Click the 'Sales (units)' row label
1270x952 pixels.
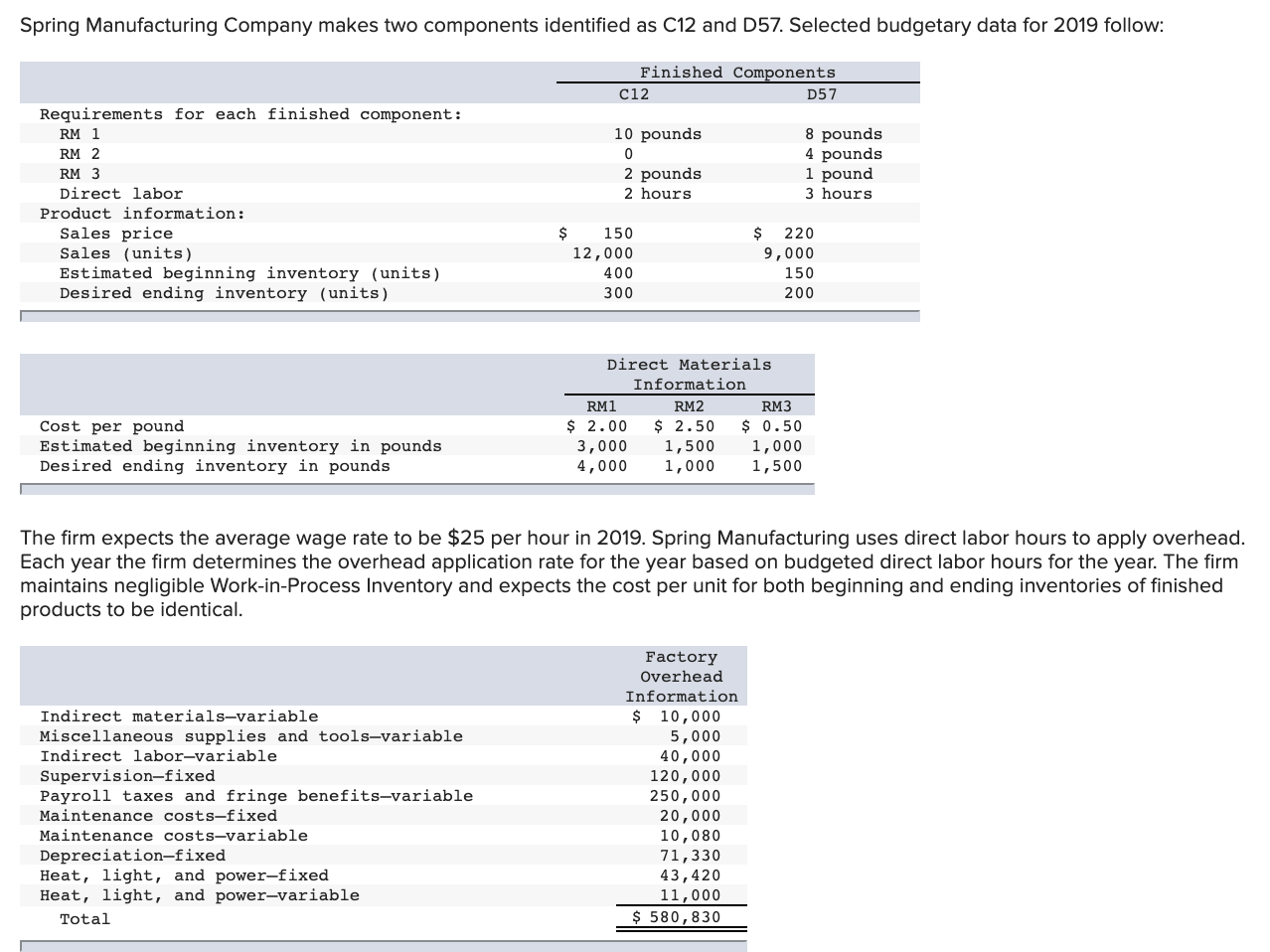pyautogui.click(x=126, y=253)
